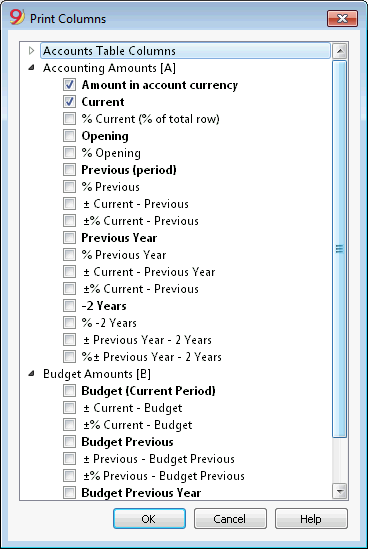Check the Previous Year column option

tap(69, 237)
